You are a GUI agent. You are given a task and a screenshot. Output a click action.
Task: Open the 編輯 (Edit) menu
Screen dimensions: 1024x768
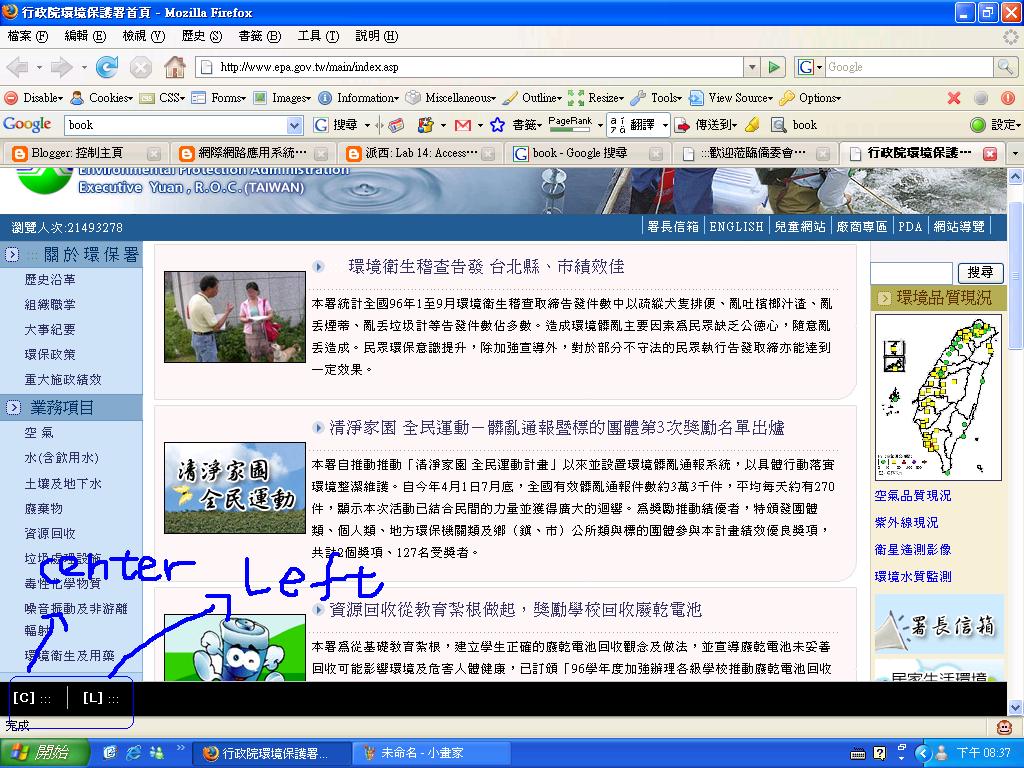coord(85,36)
